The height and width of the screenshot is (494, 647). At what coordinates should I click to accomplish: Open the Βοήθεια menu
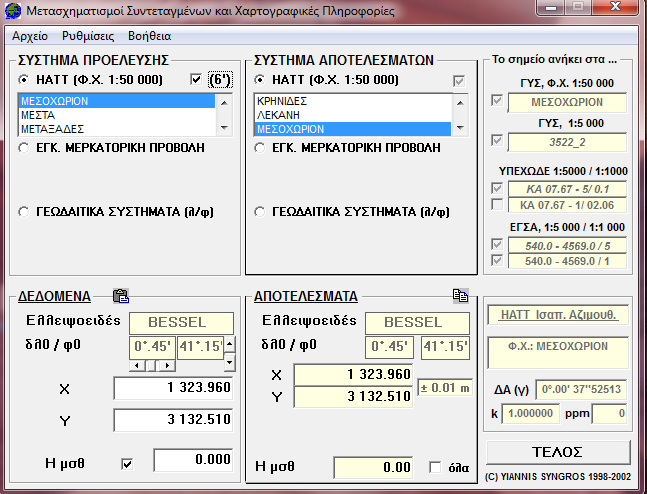[149, 36]
